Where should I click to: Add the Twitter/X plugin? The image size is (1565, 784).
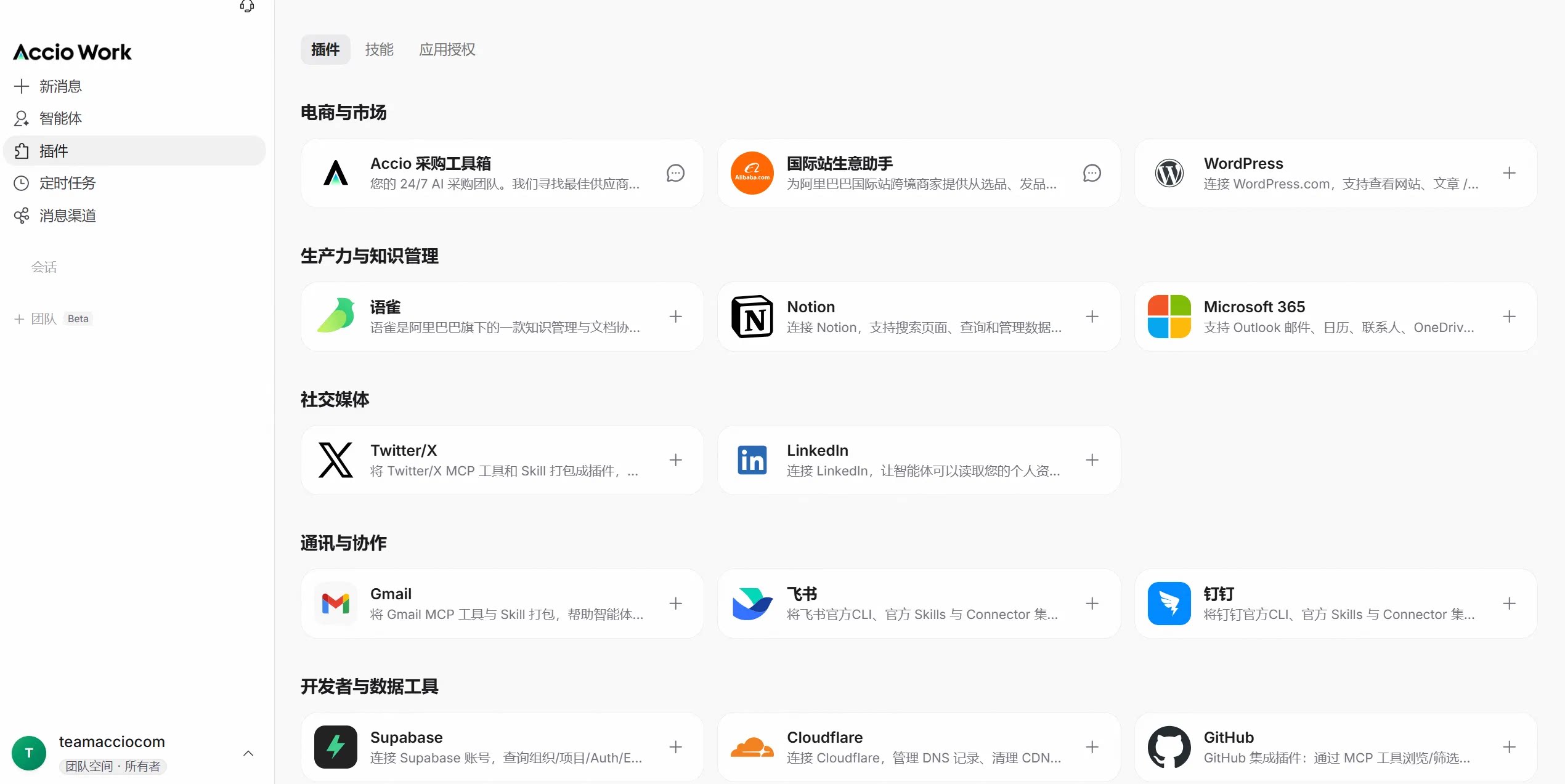[x=676, y=460]
